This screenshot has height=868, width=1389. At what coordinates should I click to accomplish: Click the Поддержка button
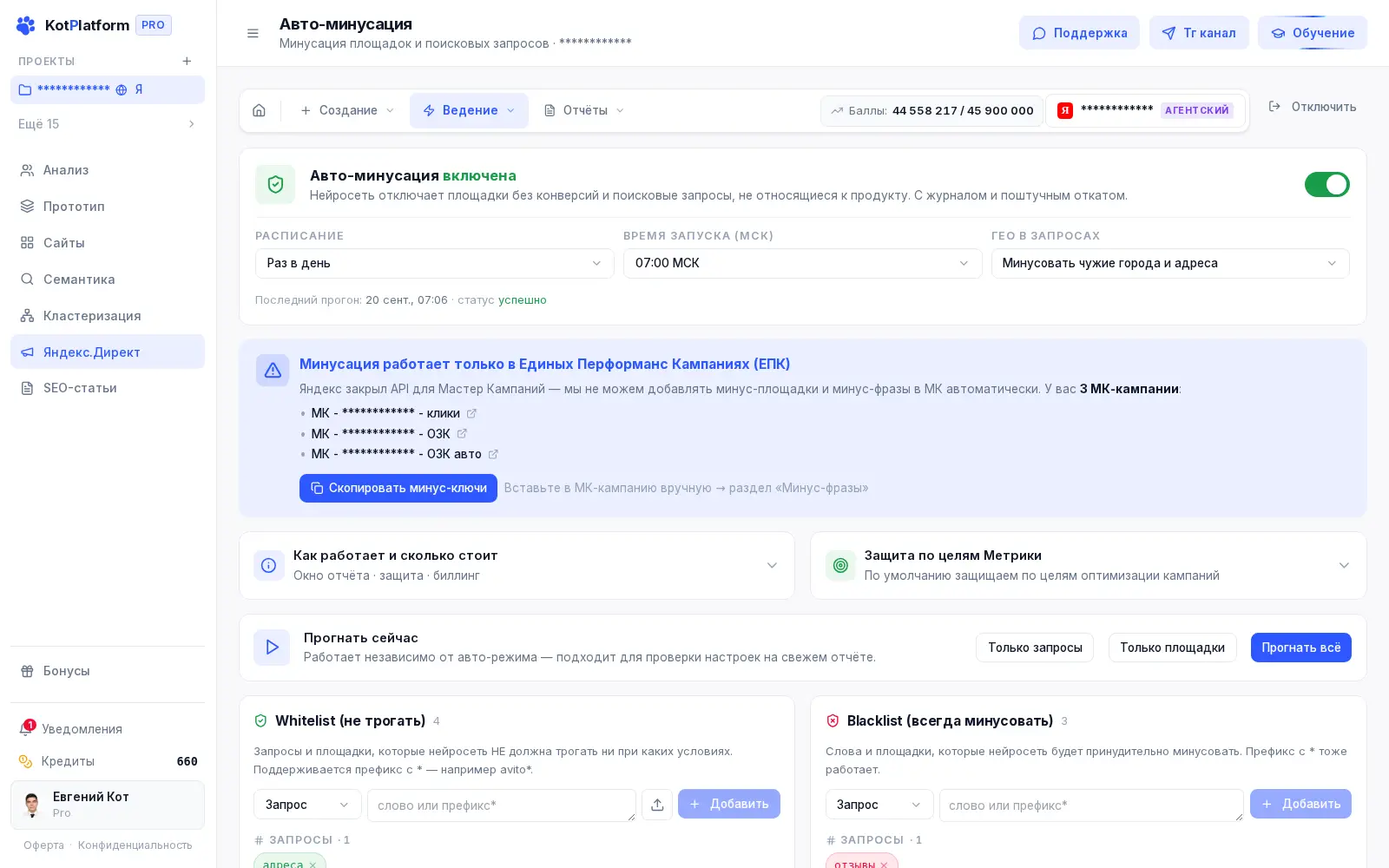pos(1079,33)
